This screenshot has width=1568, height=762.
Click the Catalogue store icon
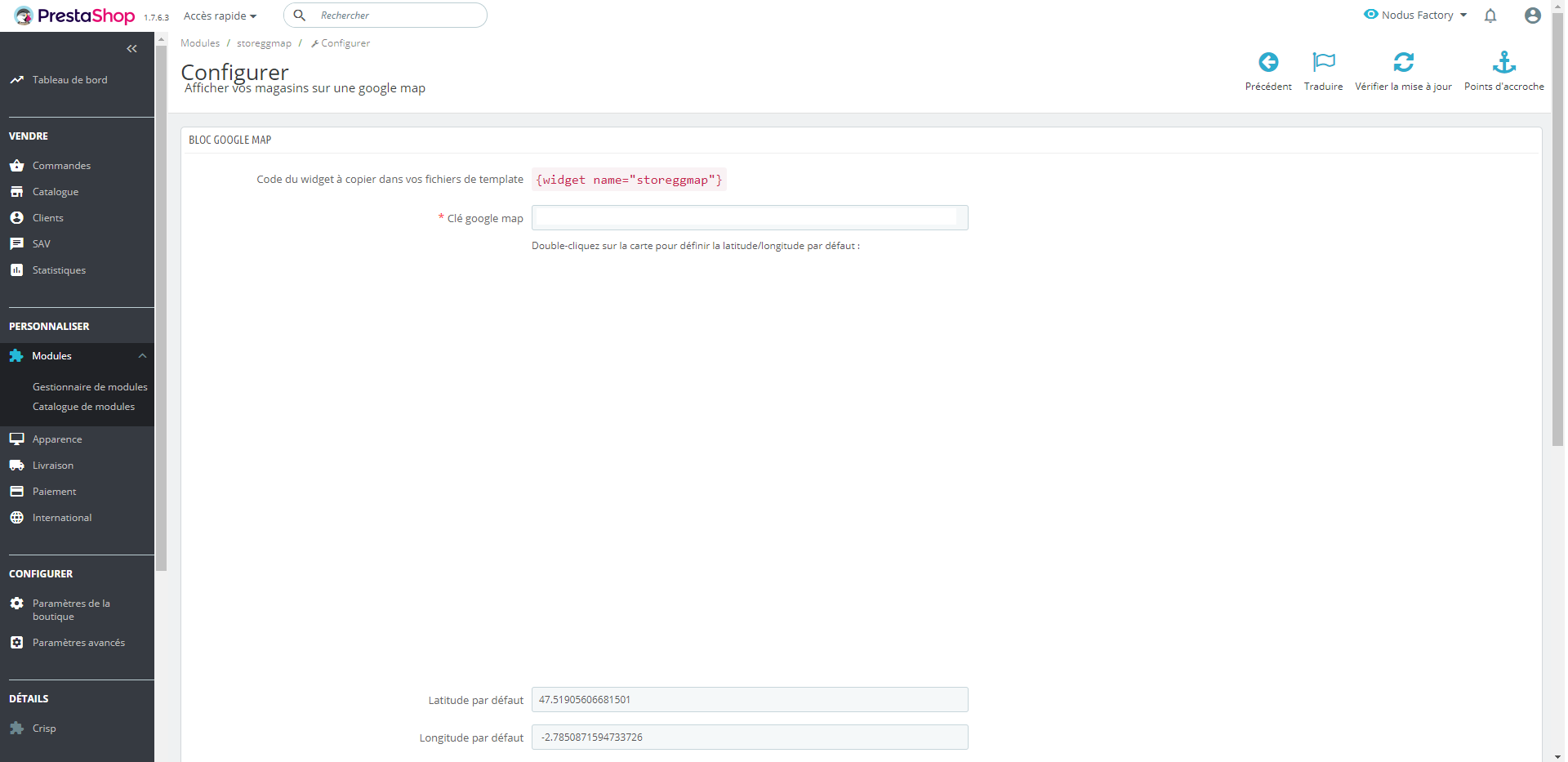point(16,192)
